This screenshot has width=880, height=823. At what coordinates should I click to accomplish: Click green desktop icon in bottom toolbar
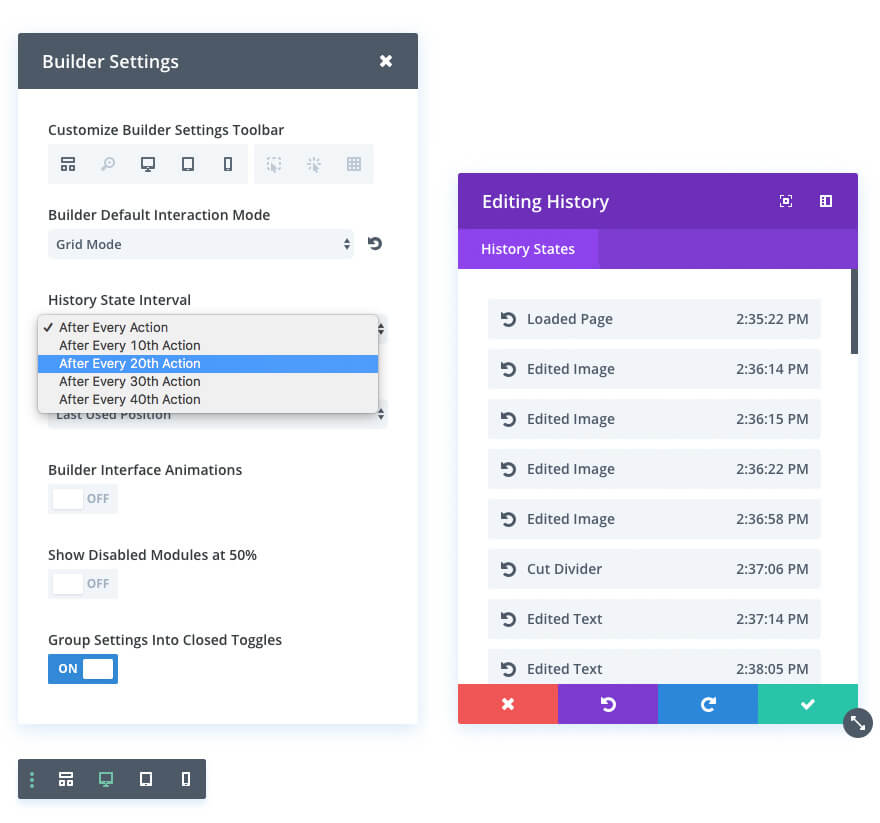coord(106,779)
